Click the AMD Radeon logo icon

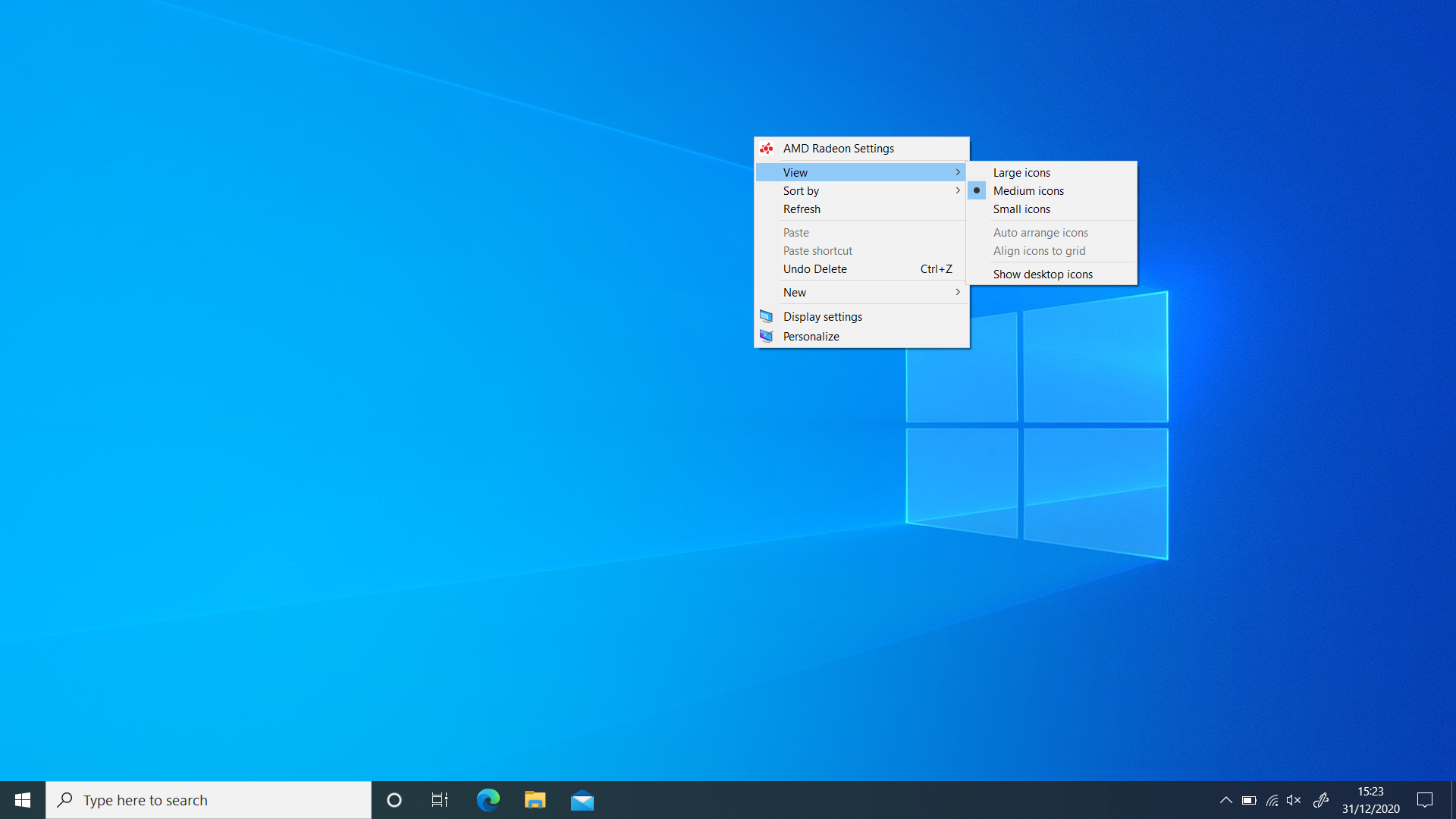(x=767, y=149)
